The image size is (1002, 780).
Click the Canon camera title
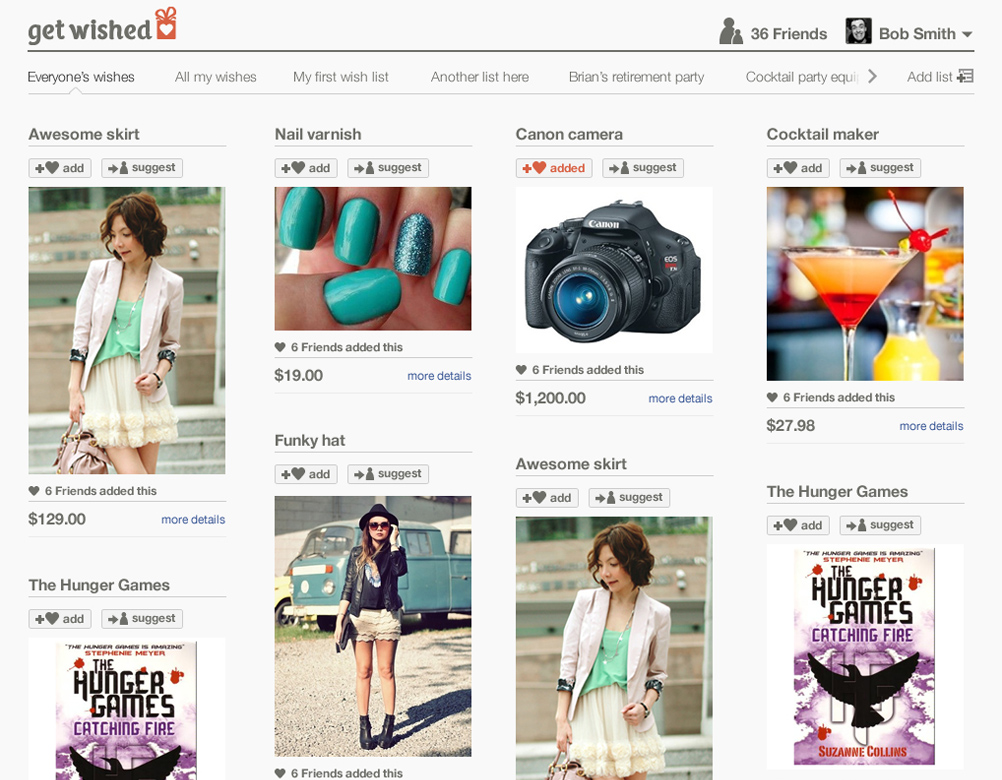click(x=569, y=134)
